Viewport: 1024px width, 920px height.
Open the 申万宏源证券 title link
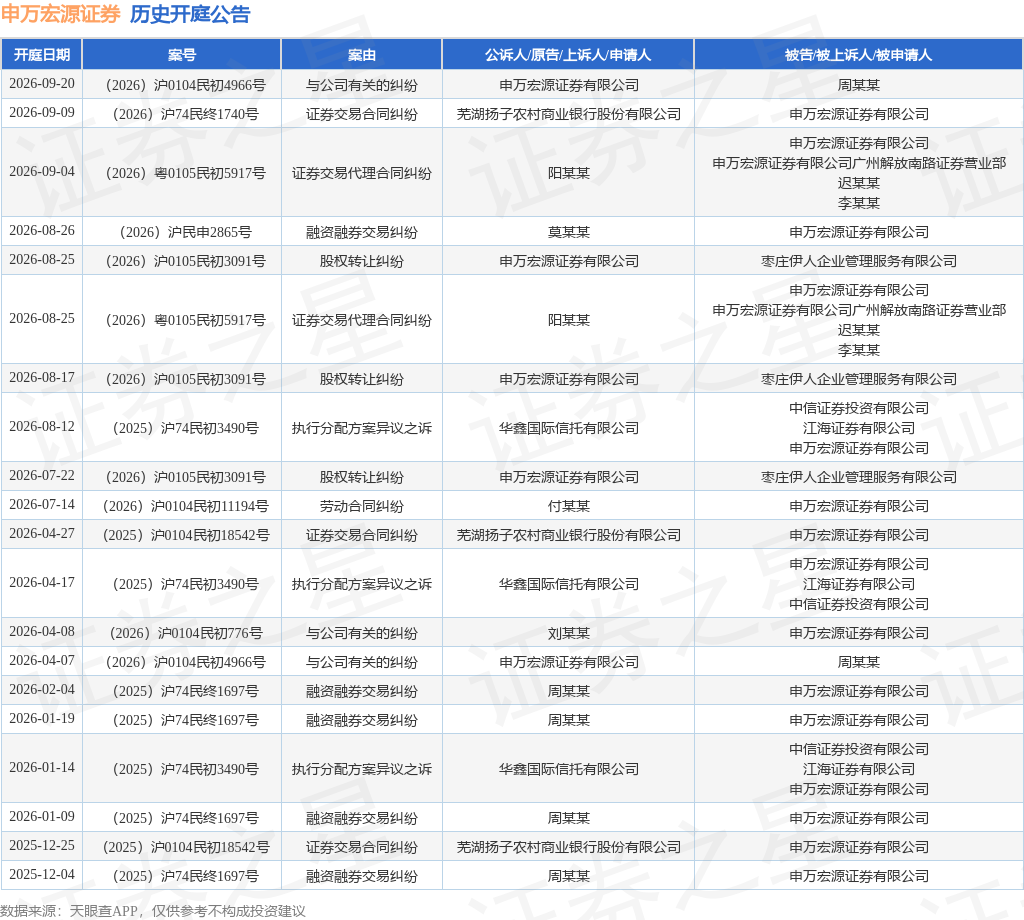(x=61, y=14)
